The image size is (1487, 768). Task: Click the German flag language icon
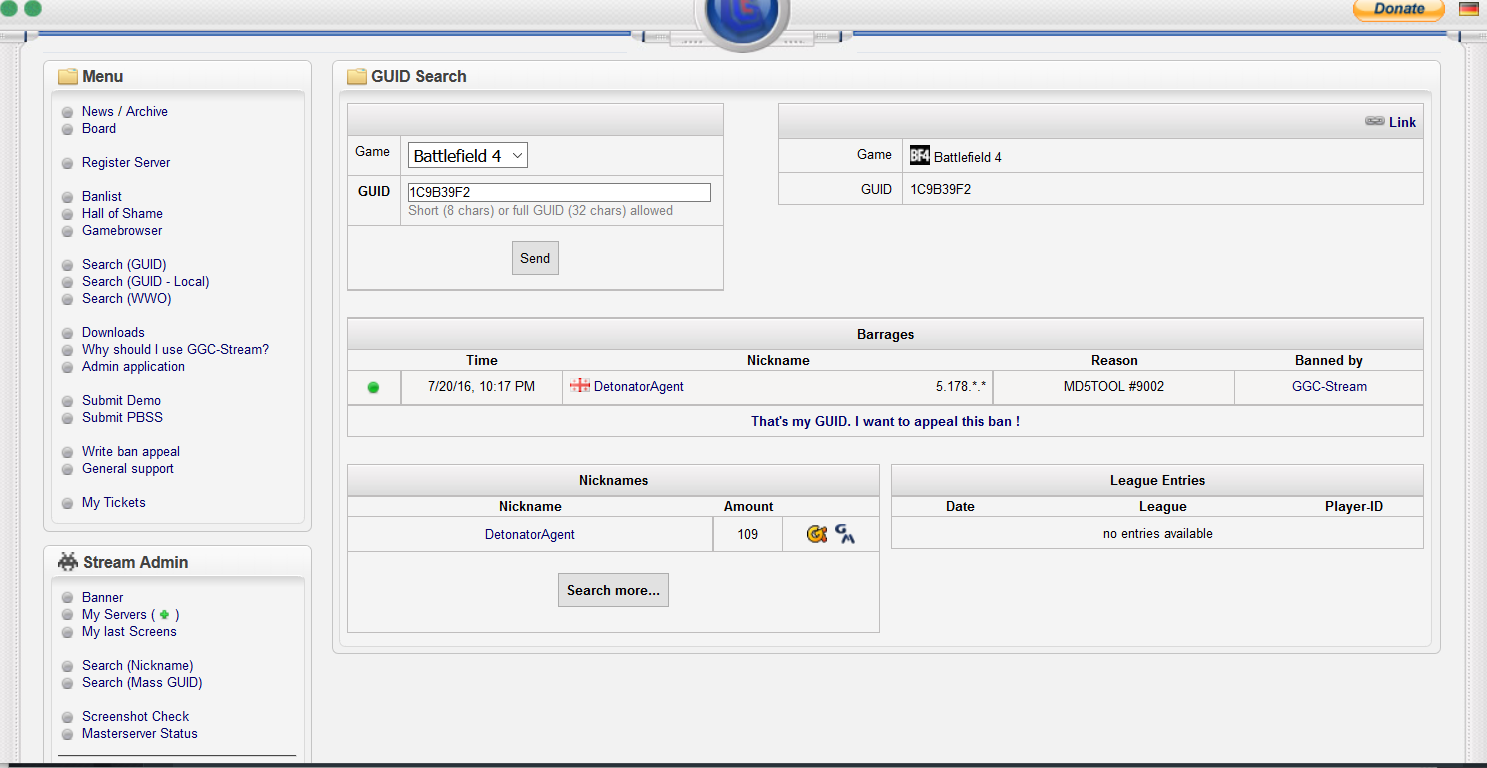pyautogui.click(x=1468, y=9)
